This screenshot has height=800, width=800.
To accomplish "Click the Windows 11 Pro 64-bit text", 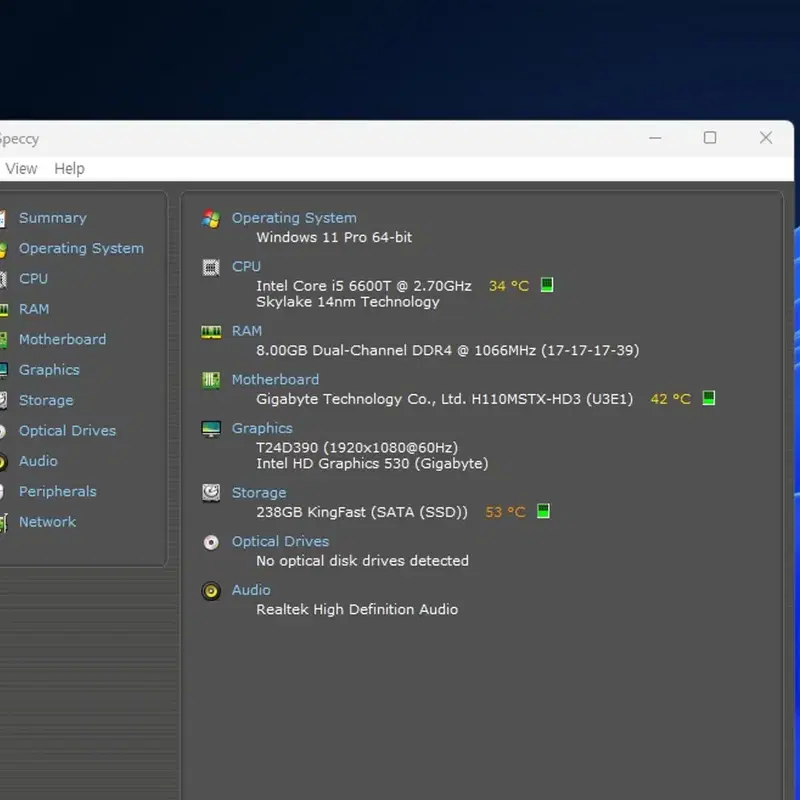I will click(334, 237).
